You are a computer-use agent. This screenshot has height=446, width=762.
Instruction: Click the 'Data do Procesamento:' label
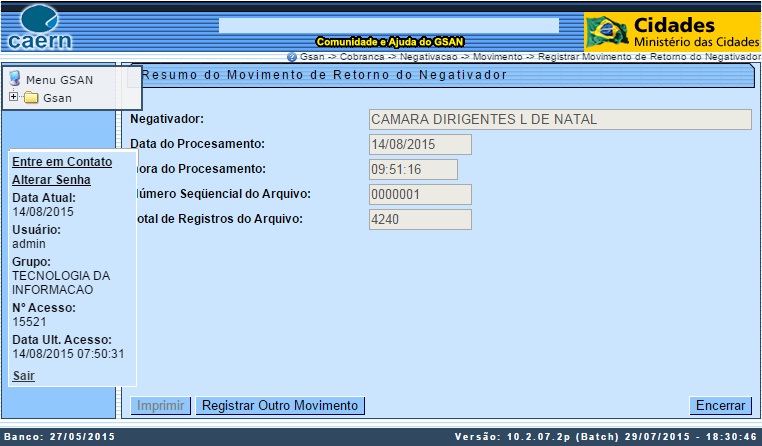[197, 144]
